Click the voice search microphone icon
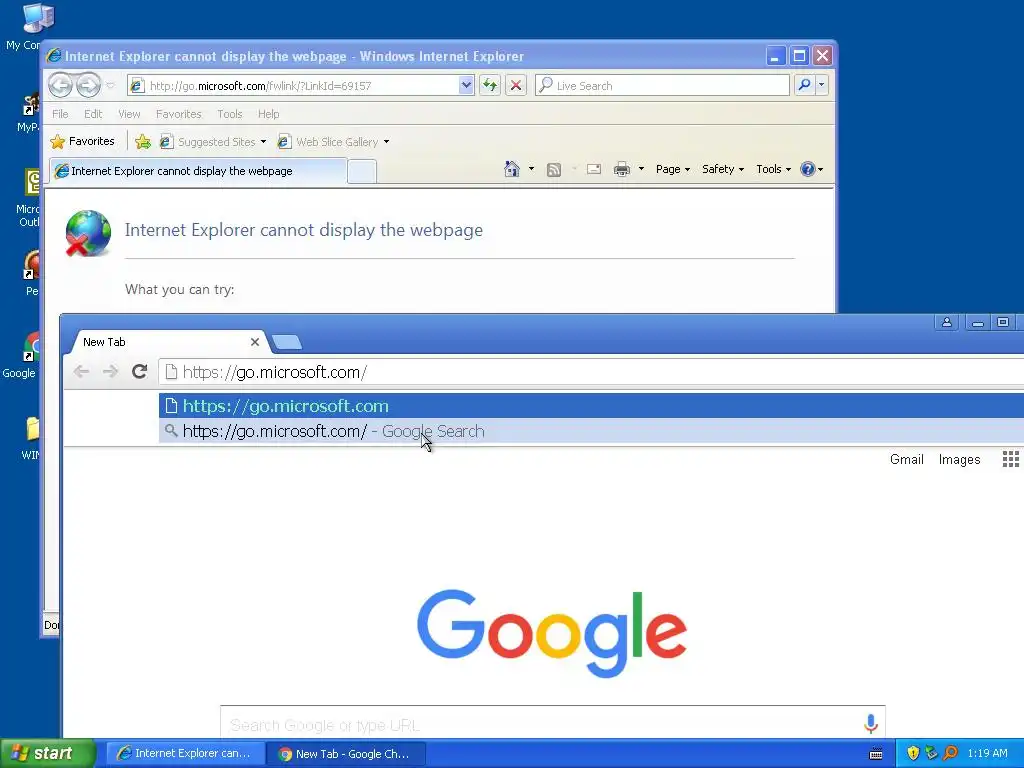 coord(871,724)
